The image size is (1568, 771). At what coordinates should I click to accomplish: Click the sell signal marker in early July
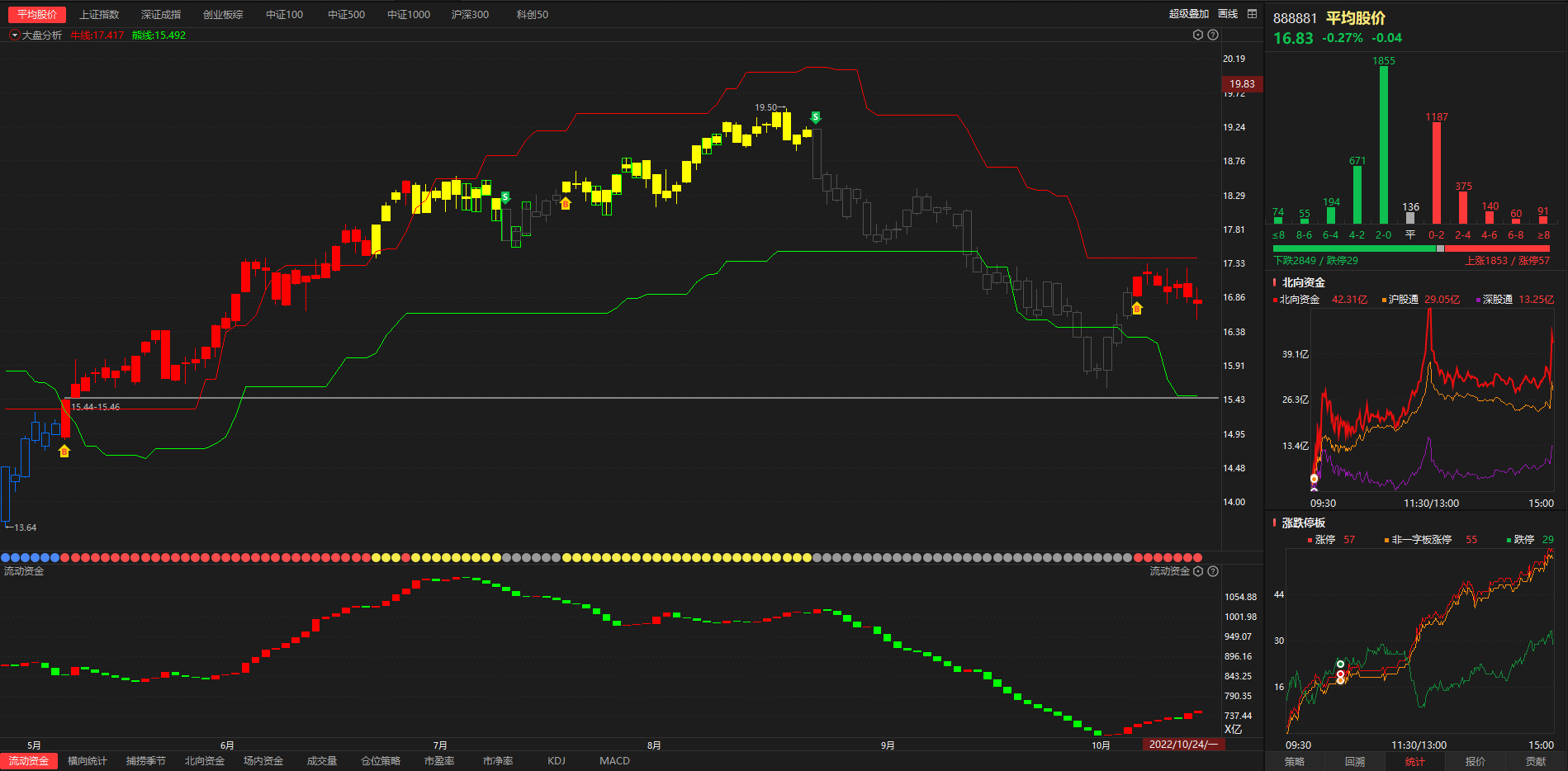505,198
